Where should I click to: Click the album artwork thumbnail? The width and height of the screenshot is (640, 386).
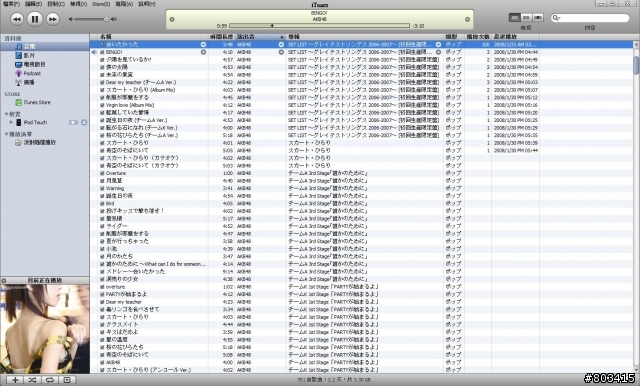(45, 329)
